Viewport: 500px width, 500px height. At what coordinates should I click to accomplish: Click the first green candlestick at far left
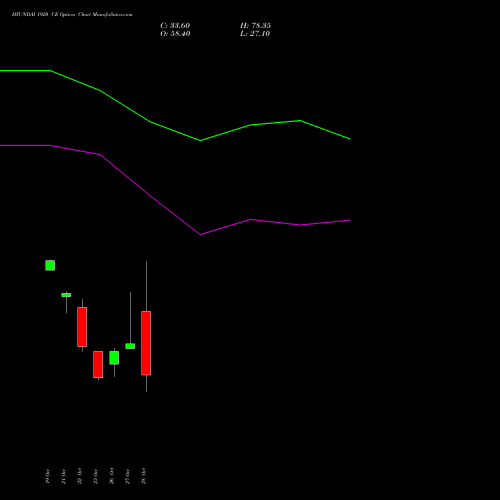pyautogui.click(x=50, y=265)
